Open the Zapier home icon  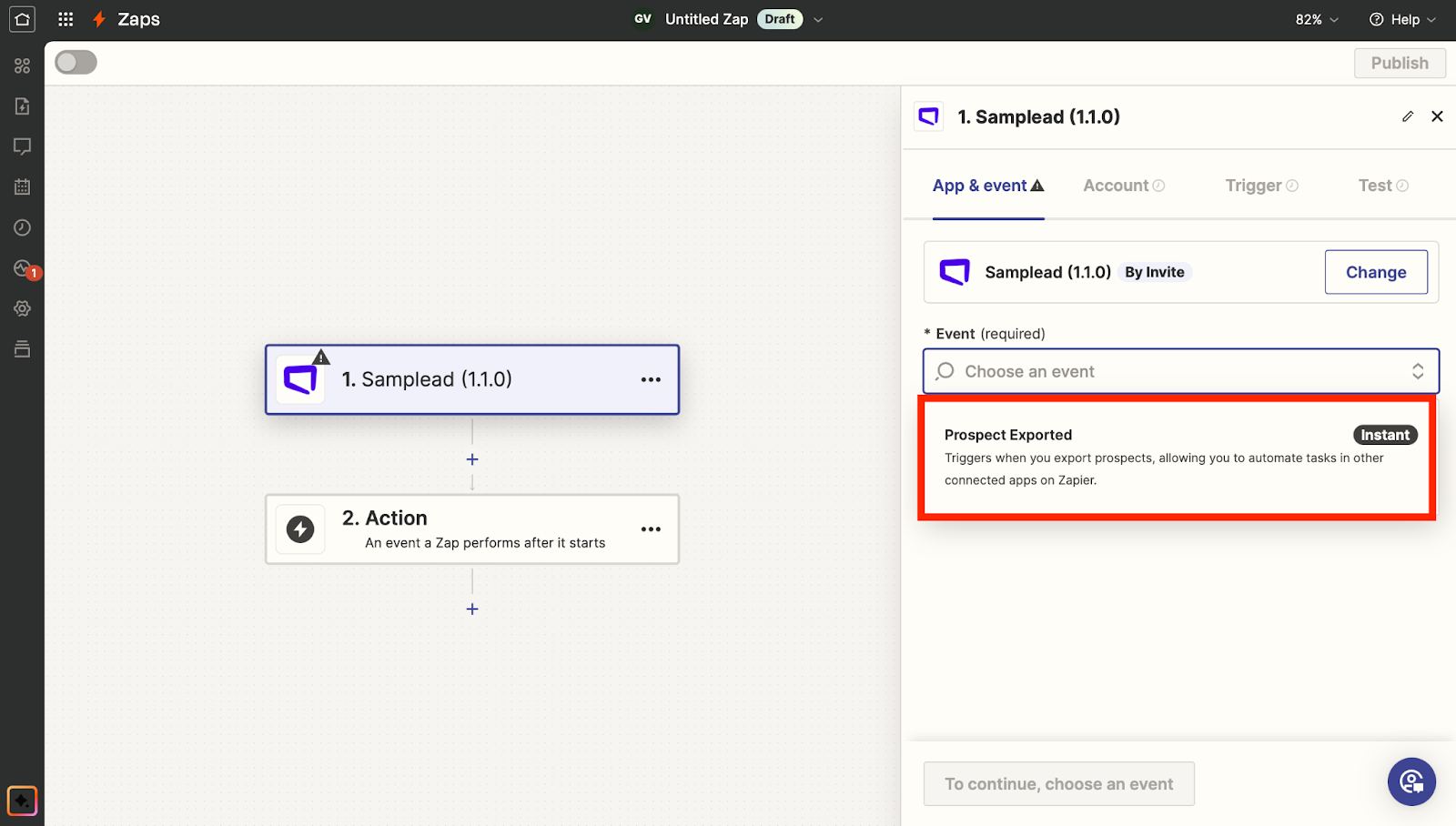(22, 19)
